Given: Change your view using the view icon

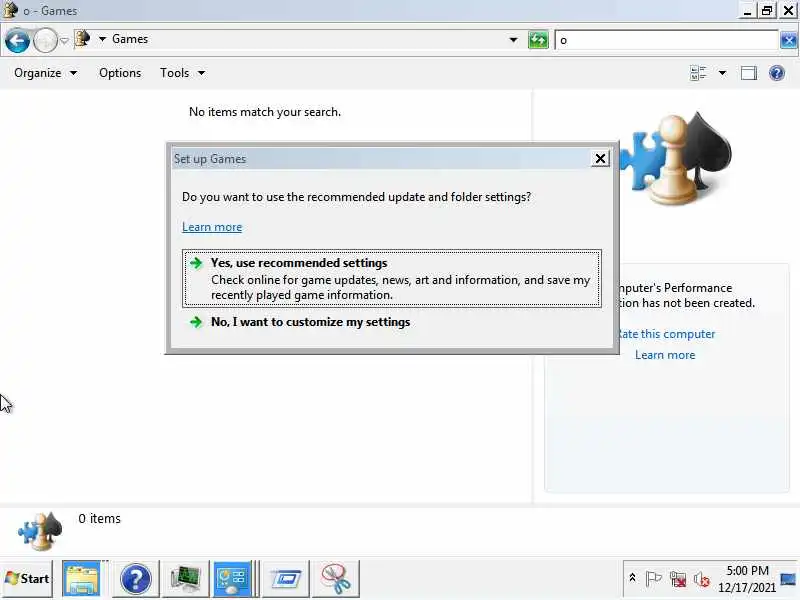Looking at the screenshot, I should click(698, 73).
